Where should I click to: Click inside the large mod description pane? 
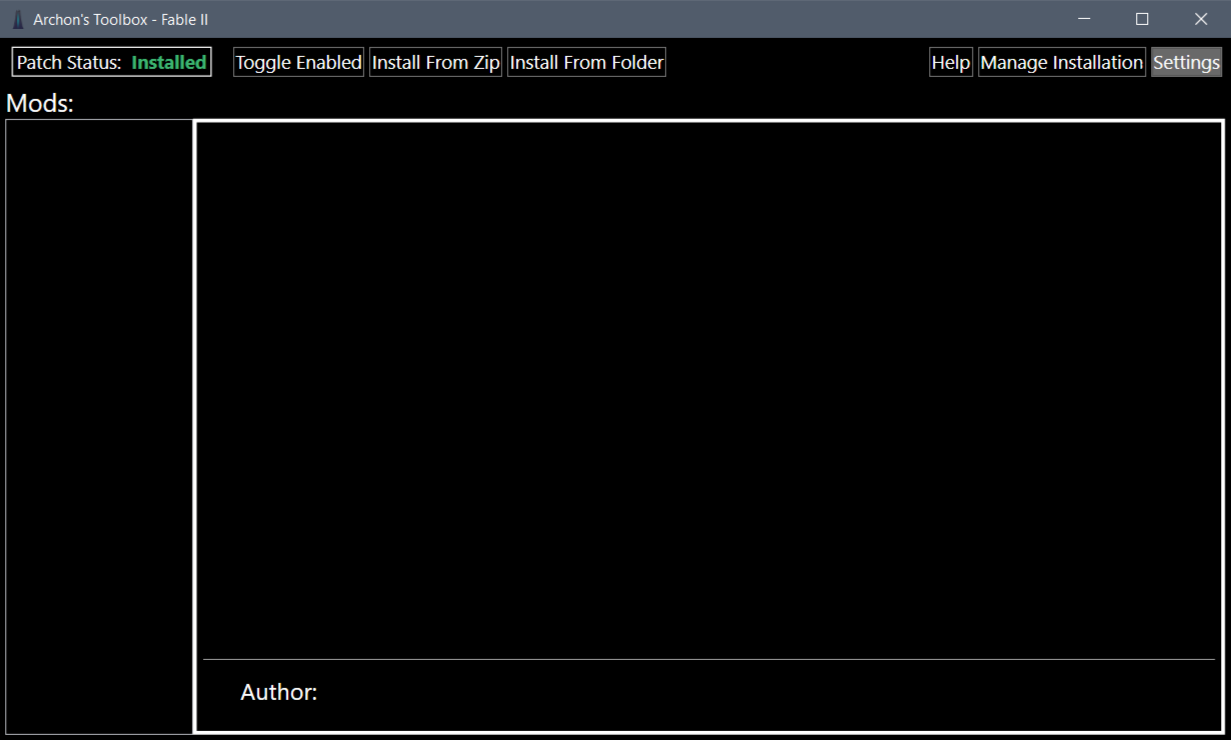[x=708, y=390]
